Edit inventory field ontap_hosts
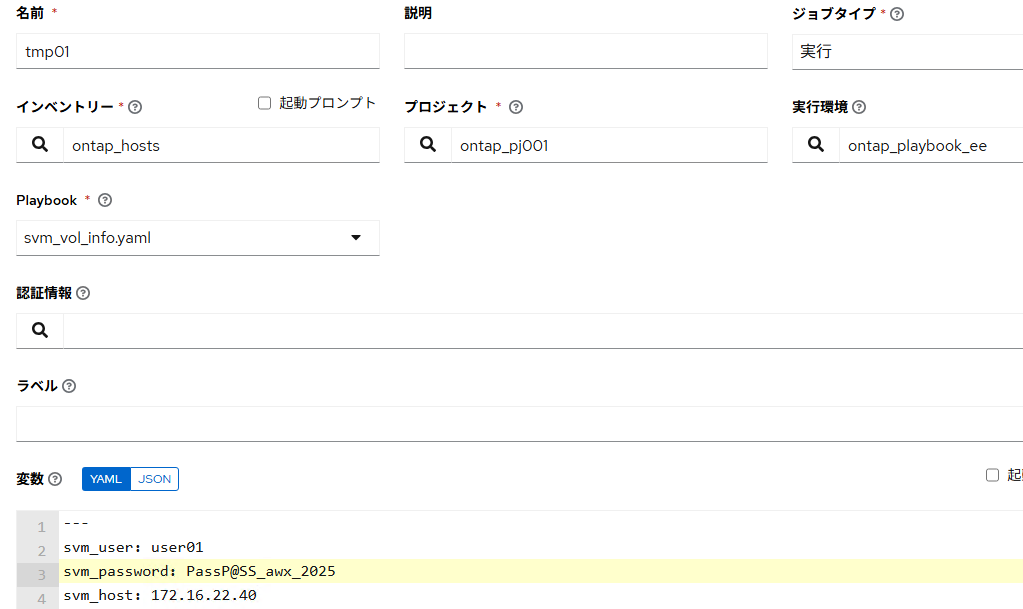The height and width of the screenshot is (609, 1023). point(221,146)
